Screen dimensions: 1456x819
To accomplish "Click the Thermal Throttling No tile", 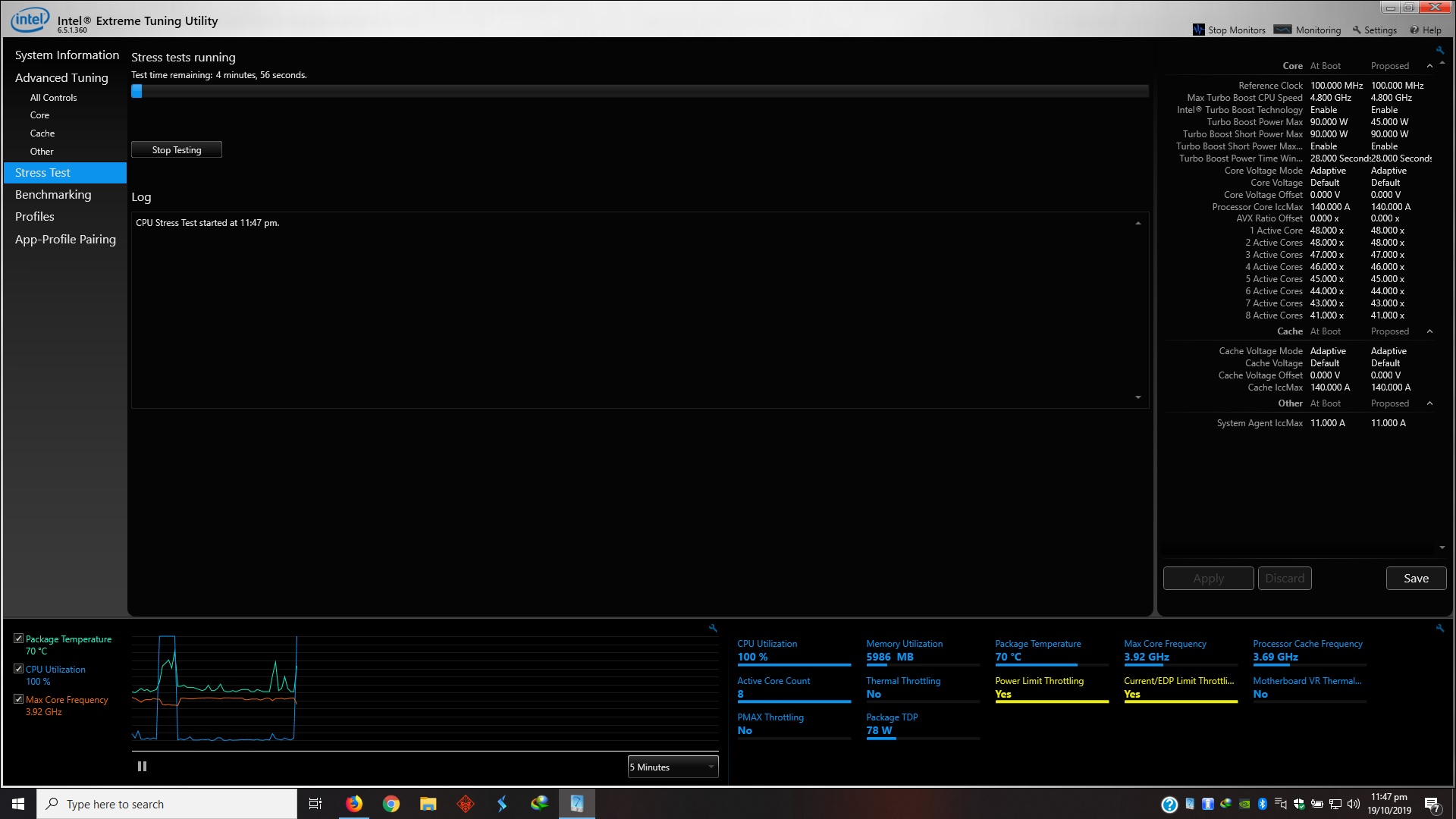I will click(x=923, y=689).
